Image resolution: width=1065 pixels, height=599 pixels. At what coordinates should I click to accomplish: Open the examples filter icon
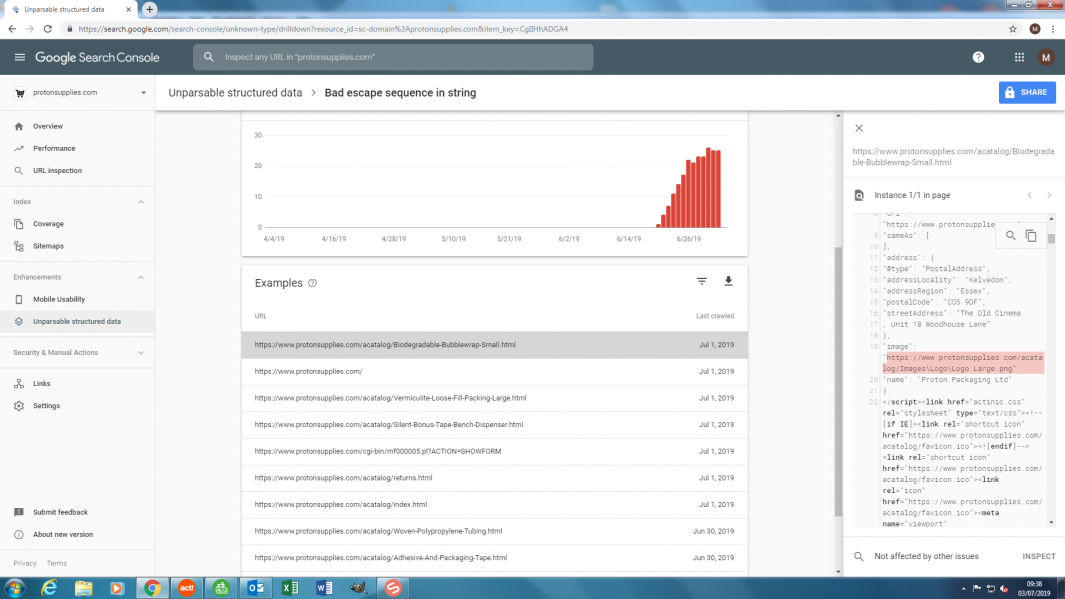(x=702, y=282)
